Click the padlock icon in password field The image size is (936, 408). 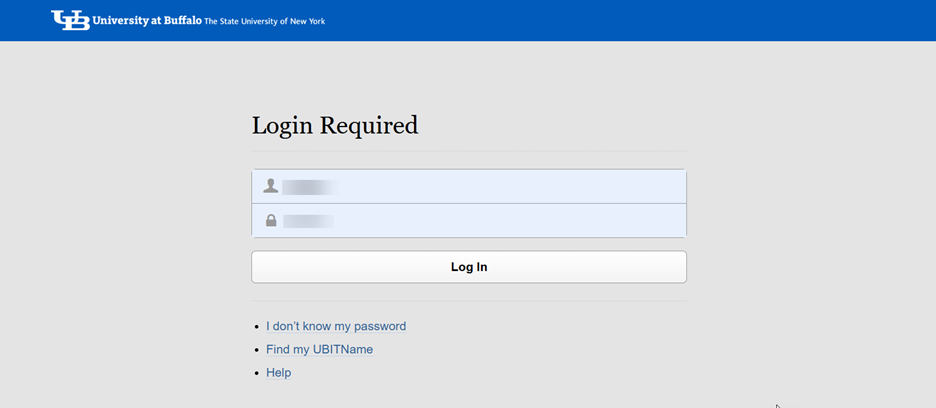pyautogui.click(x=270, y=220)
